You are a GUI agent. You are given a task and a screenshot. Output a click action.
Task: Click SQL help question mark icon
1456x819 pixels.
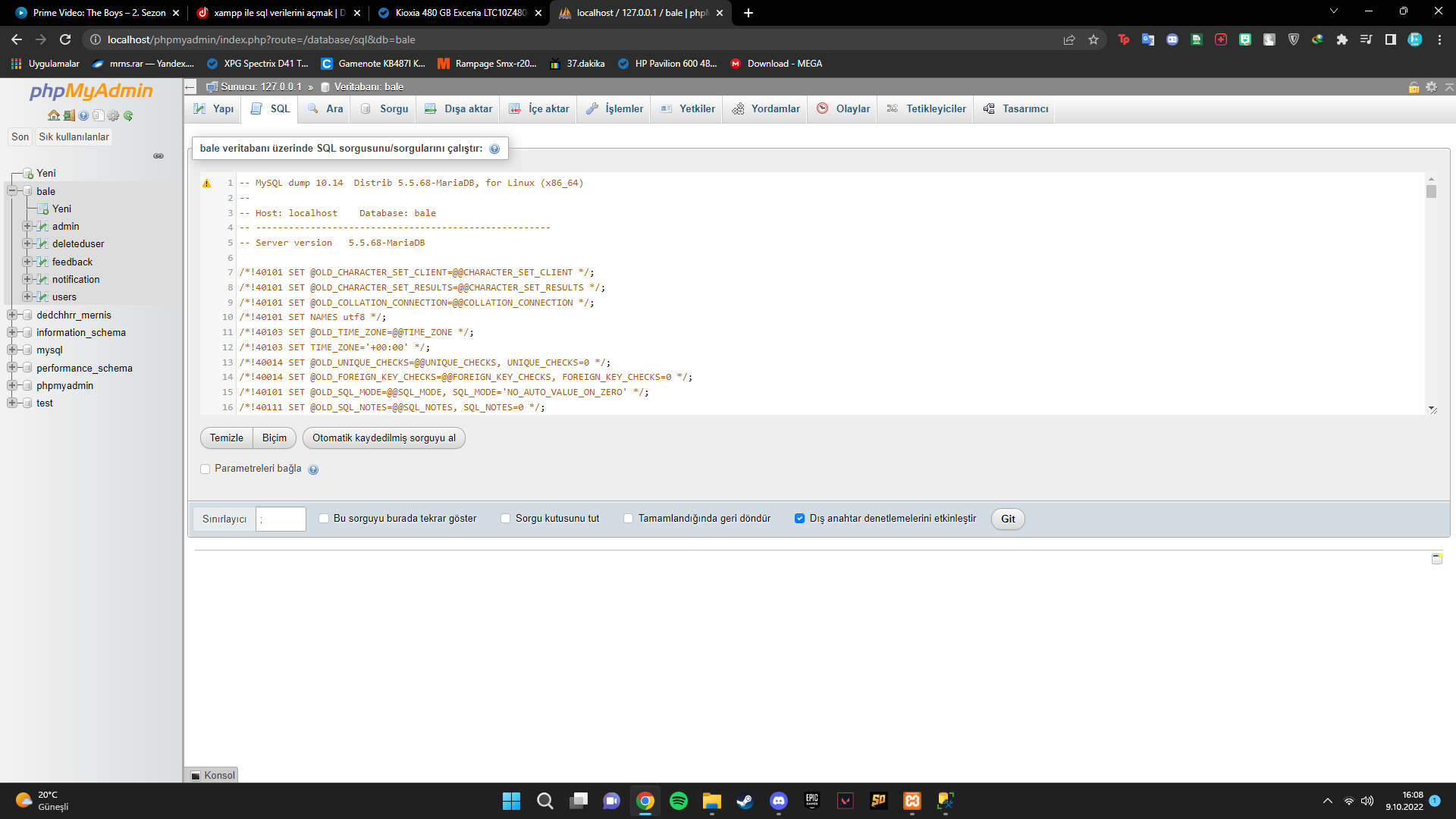point(494,149)
